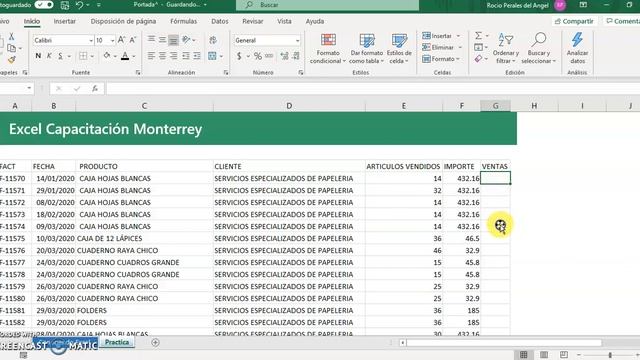Adjust the zoom slider
640x360 pixels.
point(610,355)
